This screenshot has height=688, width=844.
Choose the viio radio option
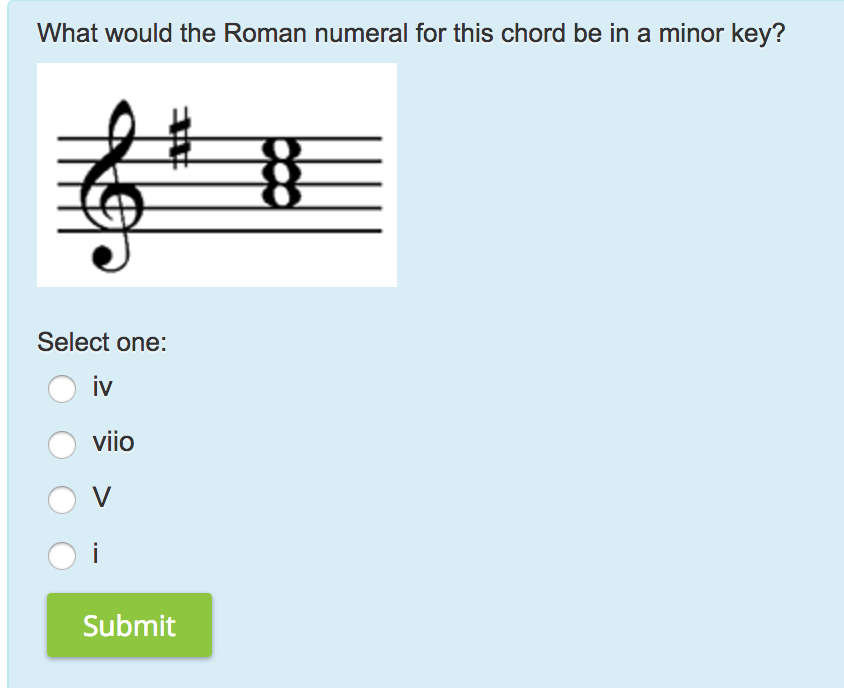coord(62,445)
